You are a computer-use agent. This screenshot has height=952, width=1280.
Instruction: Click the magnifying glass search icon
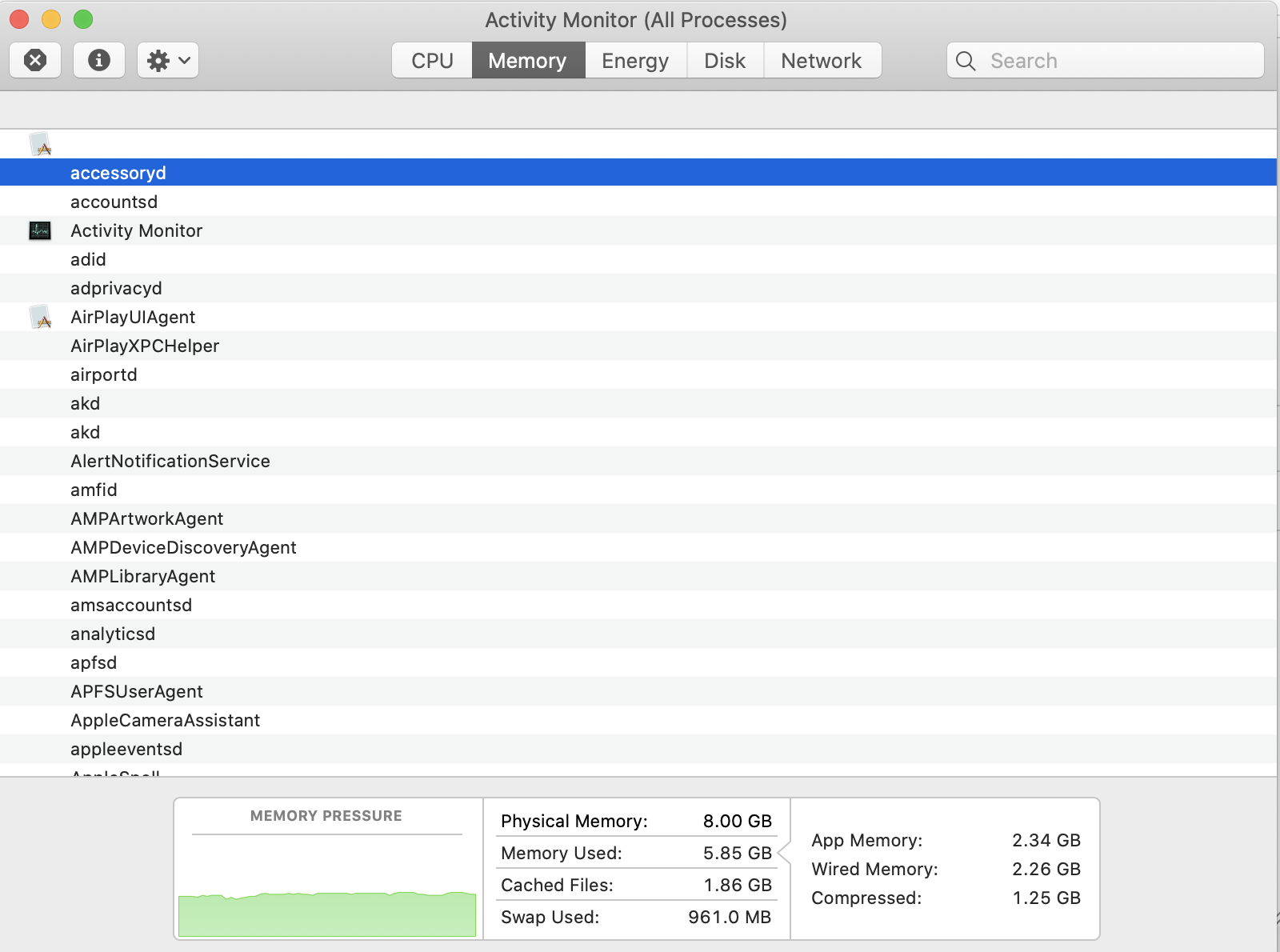point(966,61)
